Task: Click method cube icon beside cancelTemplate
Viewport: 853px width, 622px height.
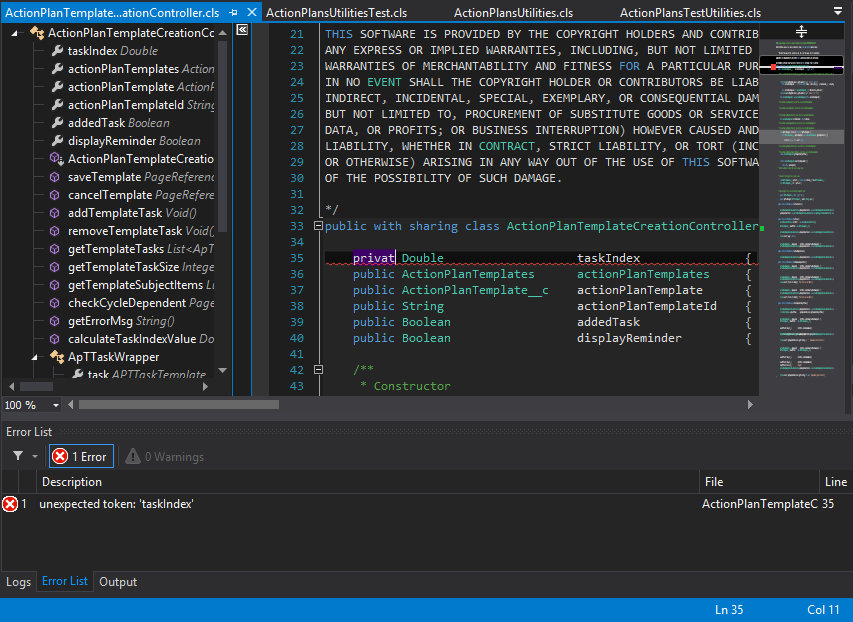Action: (x=54, y=195)
